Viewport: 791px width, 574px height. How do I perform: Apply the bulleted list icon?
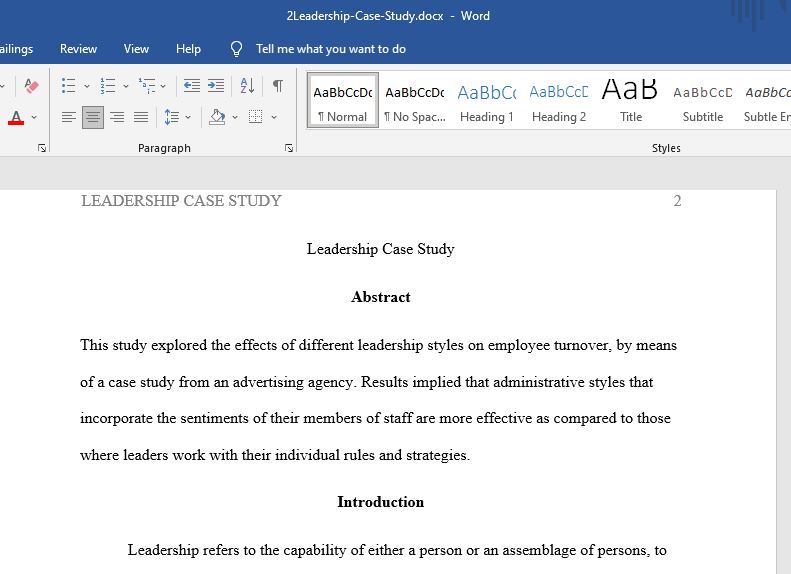tap(69, 86)
